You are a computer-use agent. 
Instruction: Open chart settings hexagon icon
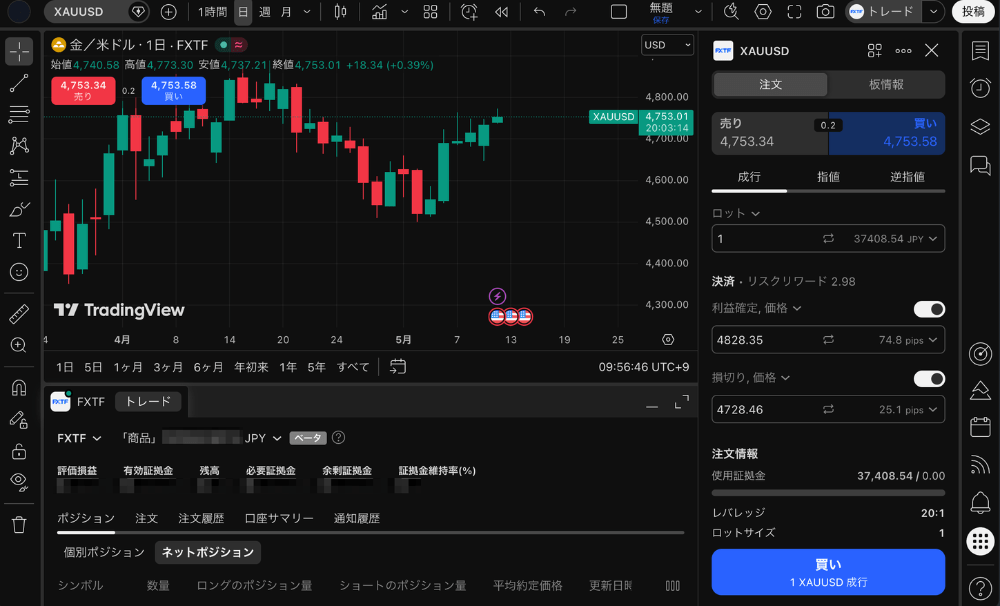763,11
